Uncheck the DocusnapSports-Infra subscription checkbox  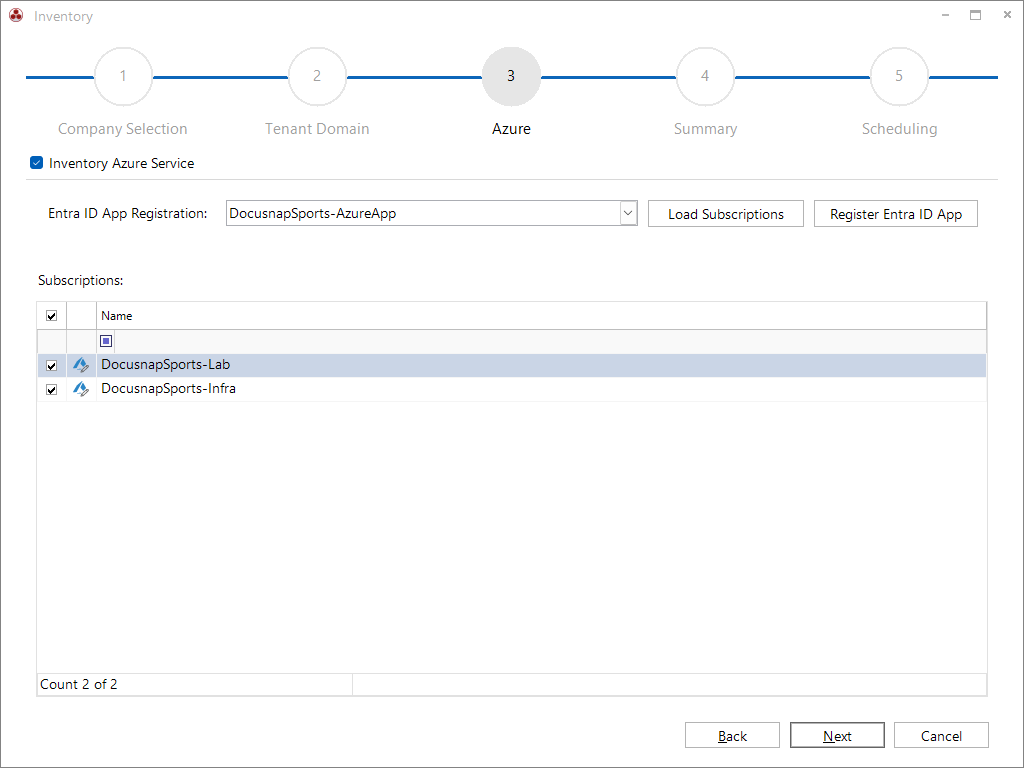[52, 390]
